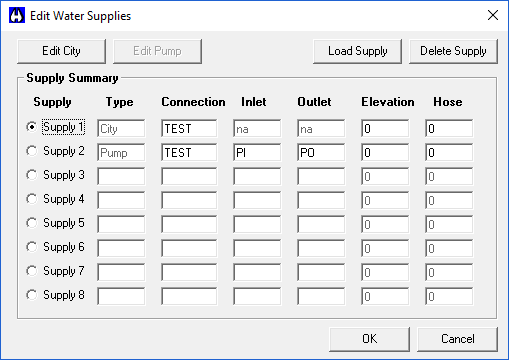Click the Supply 4 Connection field
Screen dimensions: 509x360
pos(189,200)
